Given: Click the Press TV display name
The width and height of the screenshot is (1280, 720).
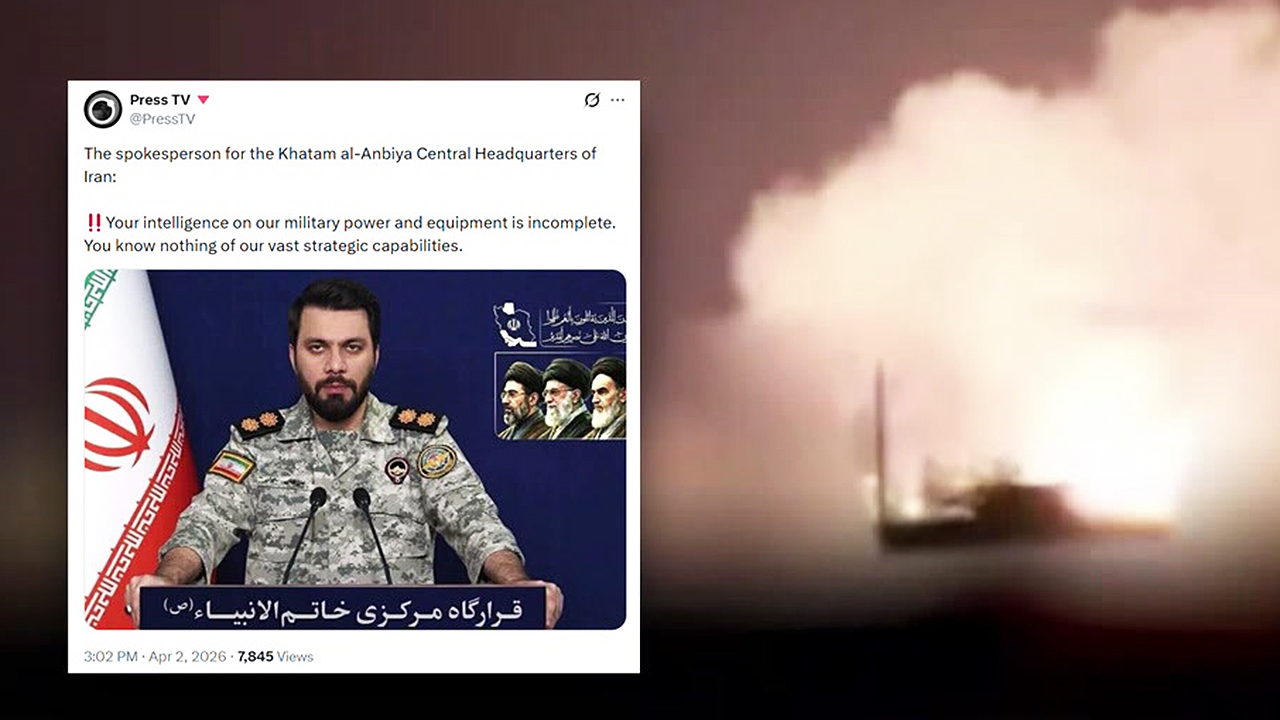Looking at the screenshot, I should click(160, 100).
